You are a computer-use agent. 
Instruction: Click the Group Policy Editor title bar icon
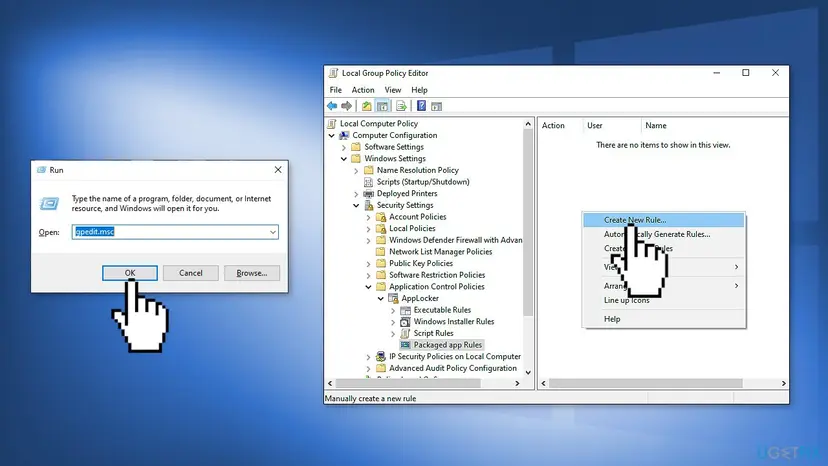[x=333, y=73]
